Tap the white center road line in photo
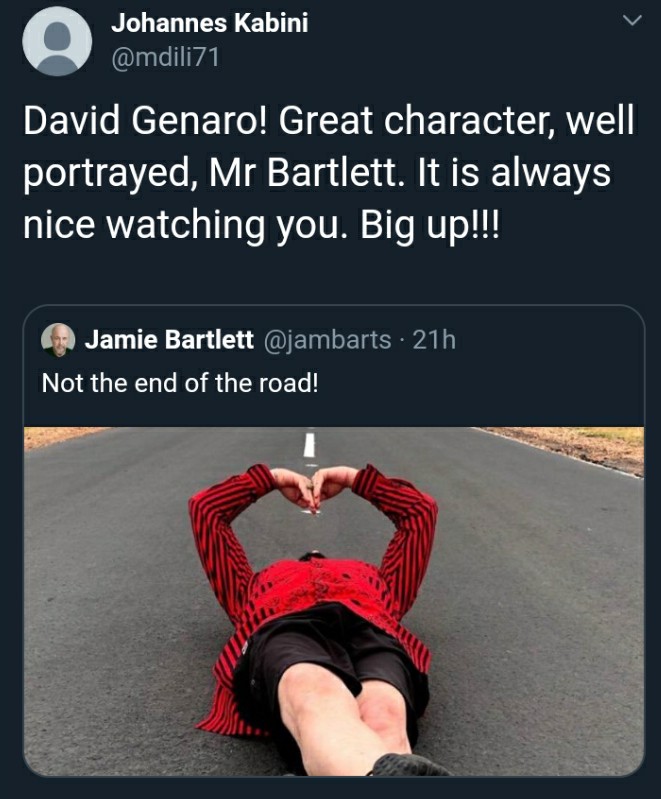This screenshot has height=799, width=661. 309,444
